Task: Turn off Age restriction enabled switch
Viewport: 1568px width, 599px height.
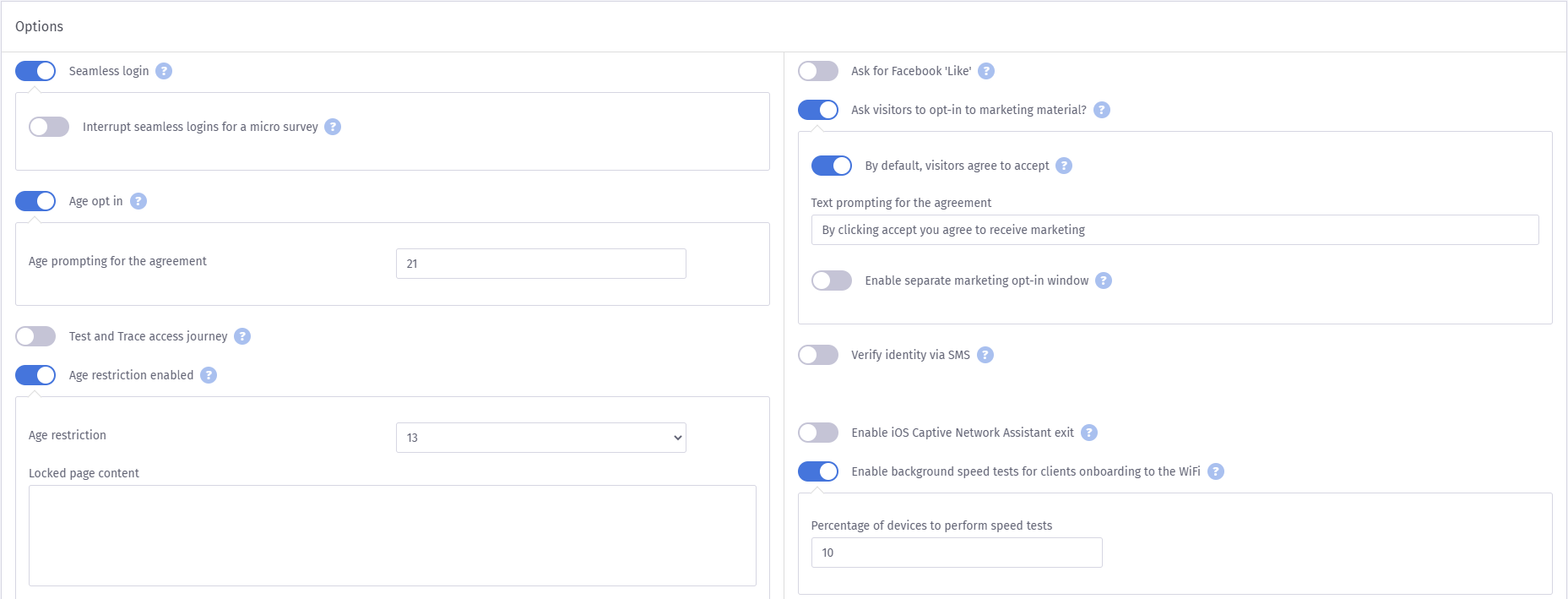Action: [x=35, y=375]
